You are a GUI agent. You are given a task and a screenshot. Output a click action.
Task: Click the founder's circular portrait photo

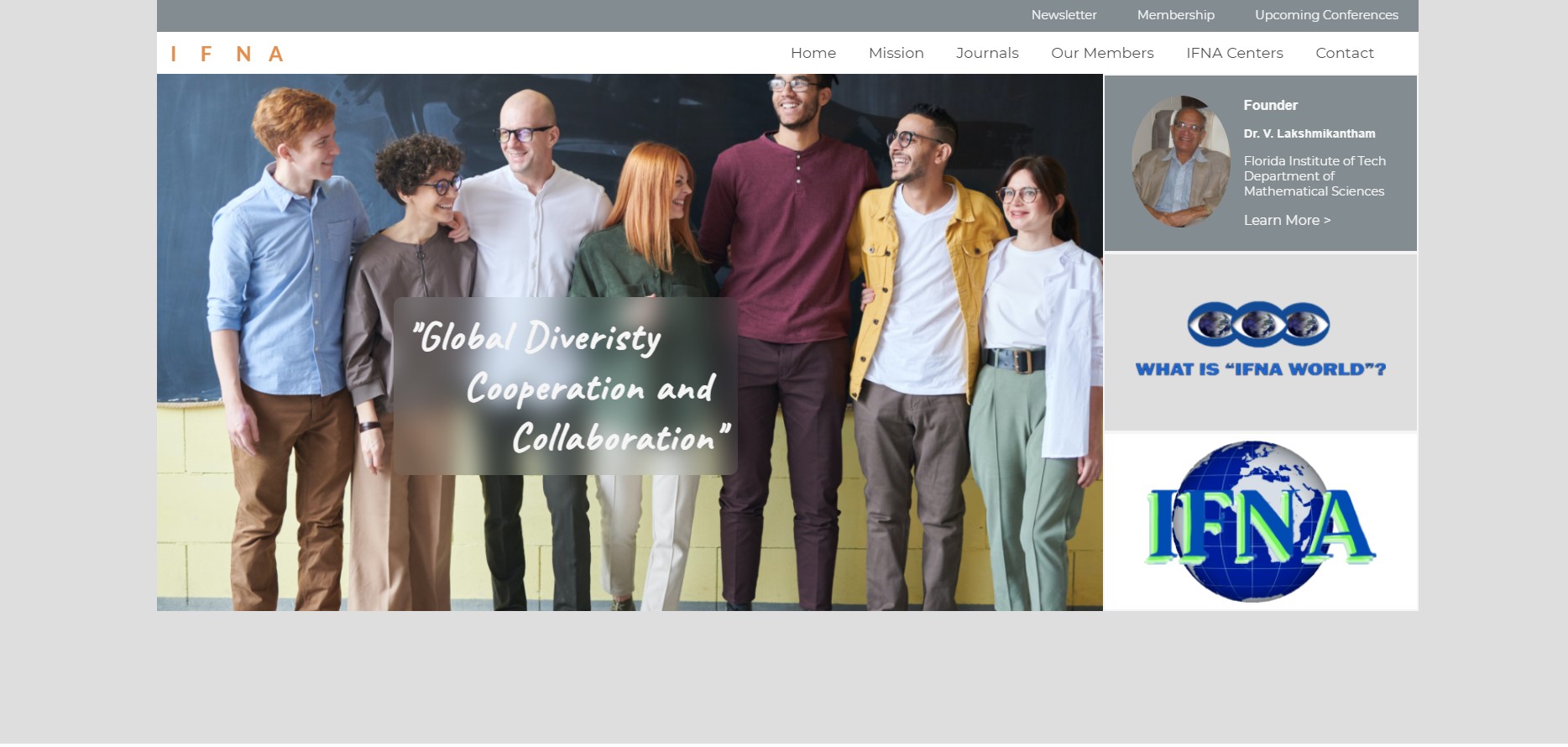point(1180,161)
